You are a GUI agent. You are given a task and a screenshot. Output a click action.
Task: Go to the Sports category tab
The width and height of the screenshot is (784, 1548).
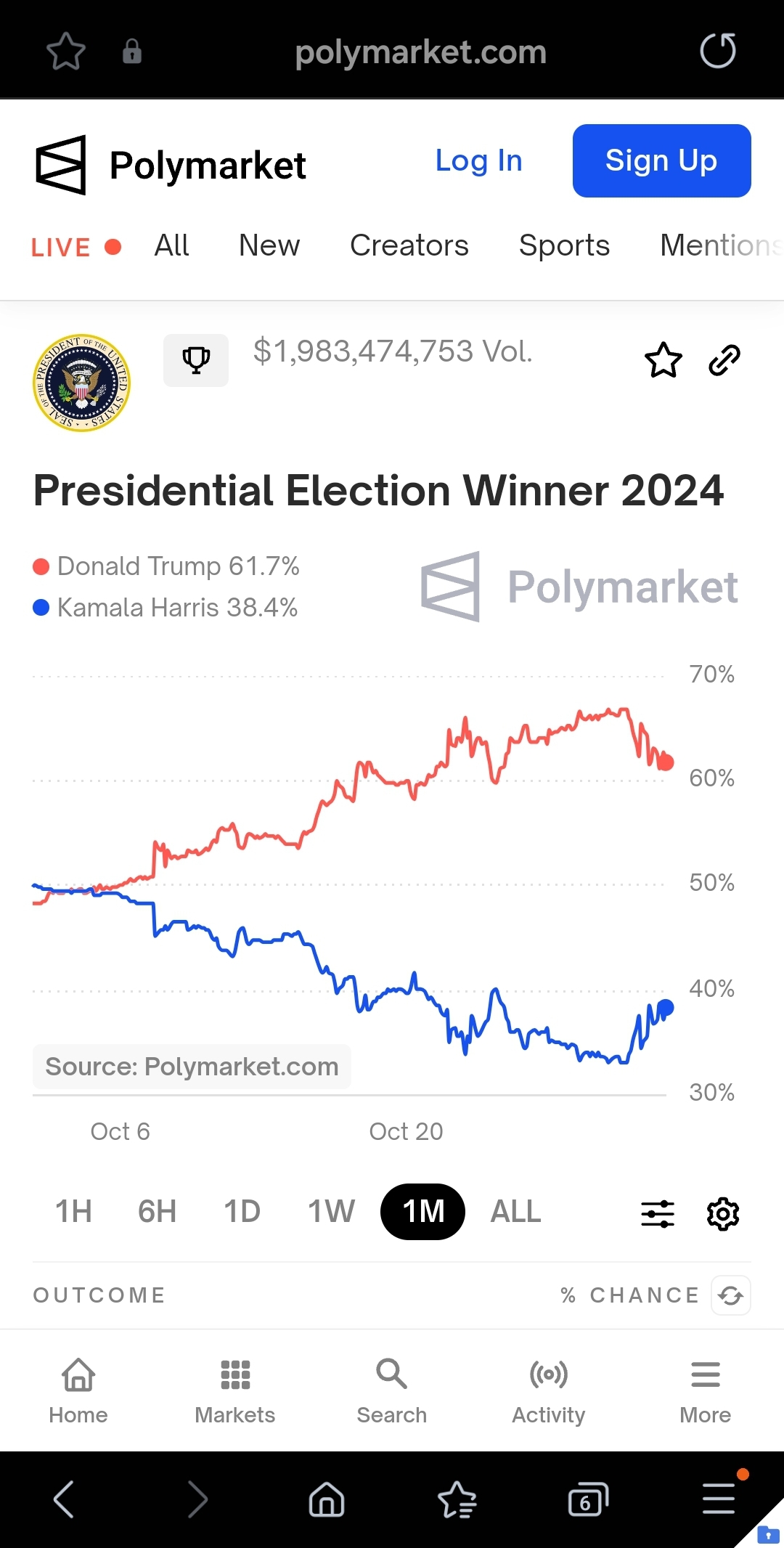pyautogui.click(x=564, y=245)
